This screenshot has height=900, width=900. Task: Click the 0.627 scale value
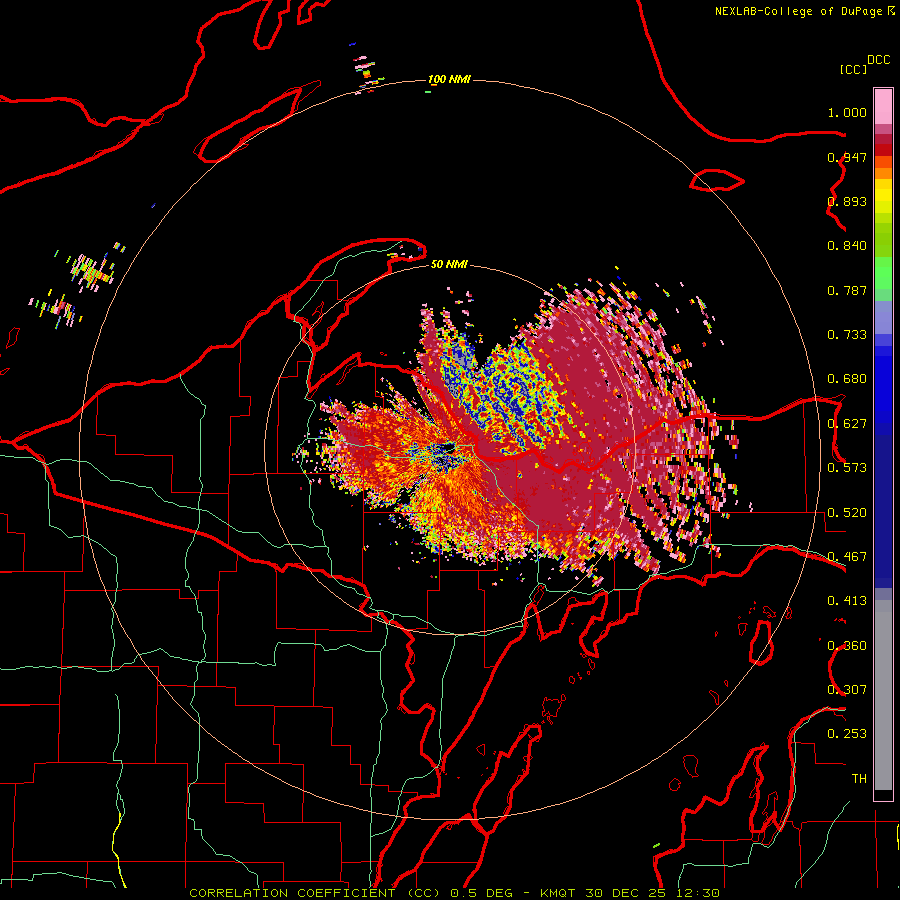(x=847, y=424)
